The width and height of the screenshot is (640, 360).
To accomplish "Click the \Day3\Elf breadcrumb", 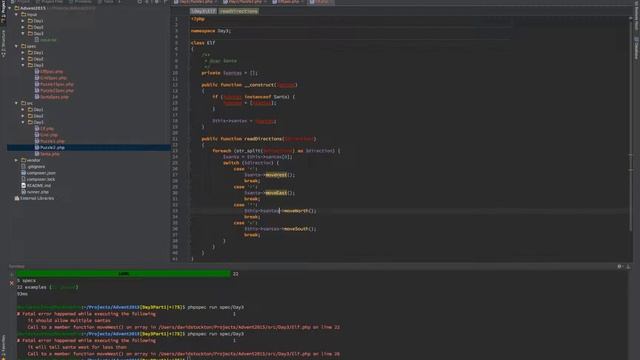I will point(203,11).
